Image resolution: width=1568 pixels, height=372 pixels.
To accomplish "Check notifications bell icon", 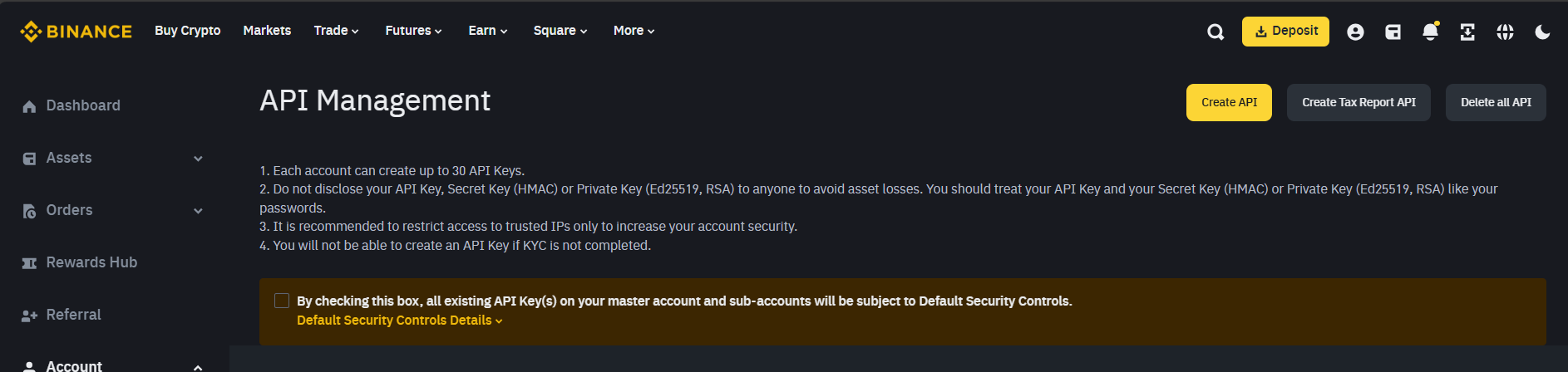I will [1430, 32].
